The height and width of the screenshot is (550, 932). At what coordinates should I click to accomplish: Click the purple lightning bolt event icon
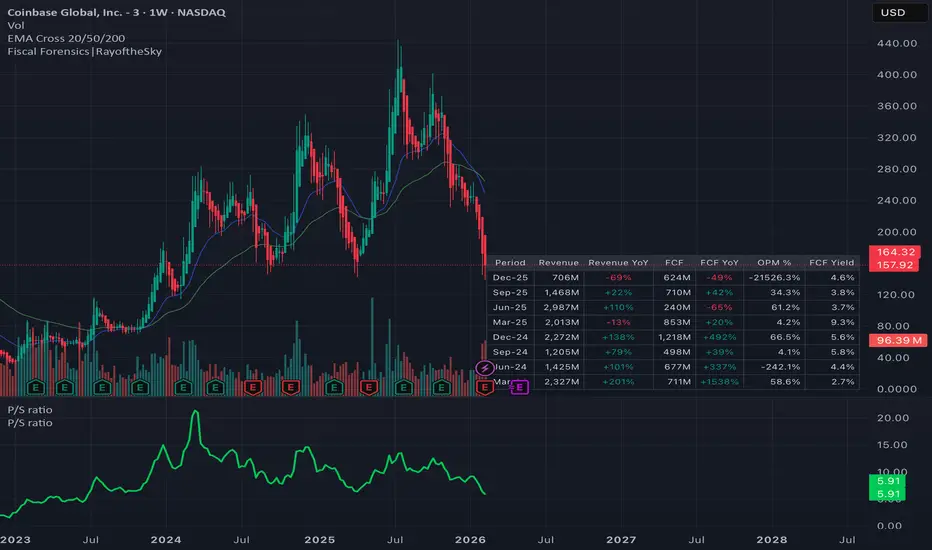(x=484, y=368)
